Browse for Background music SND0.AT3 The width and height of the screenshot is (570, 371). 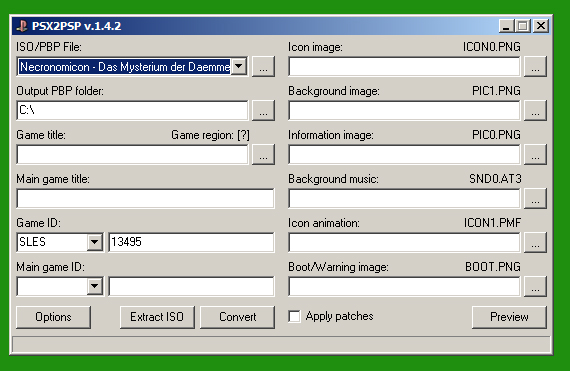(x=535, y=198)
